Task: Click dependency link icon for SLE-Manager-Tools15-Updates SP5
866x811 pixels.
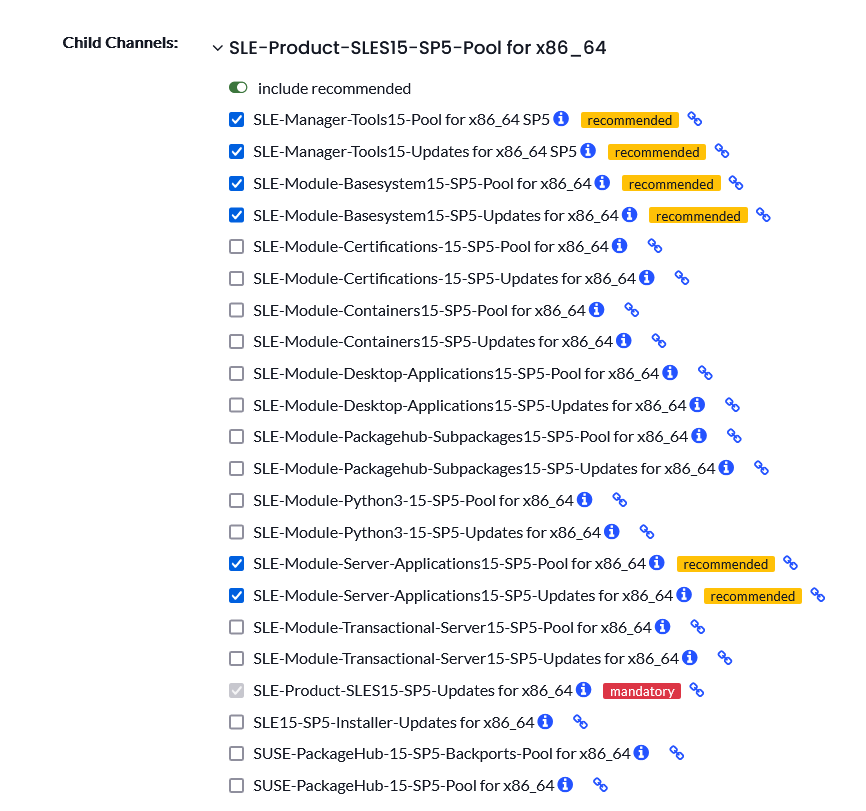Action: tap(722, 151)
